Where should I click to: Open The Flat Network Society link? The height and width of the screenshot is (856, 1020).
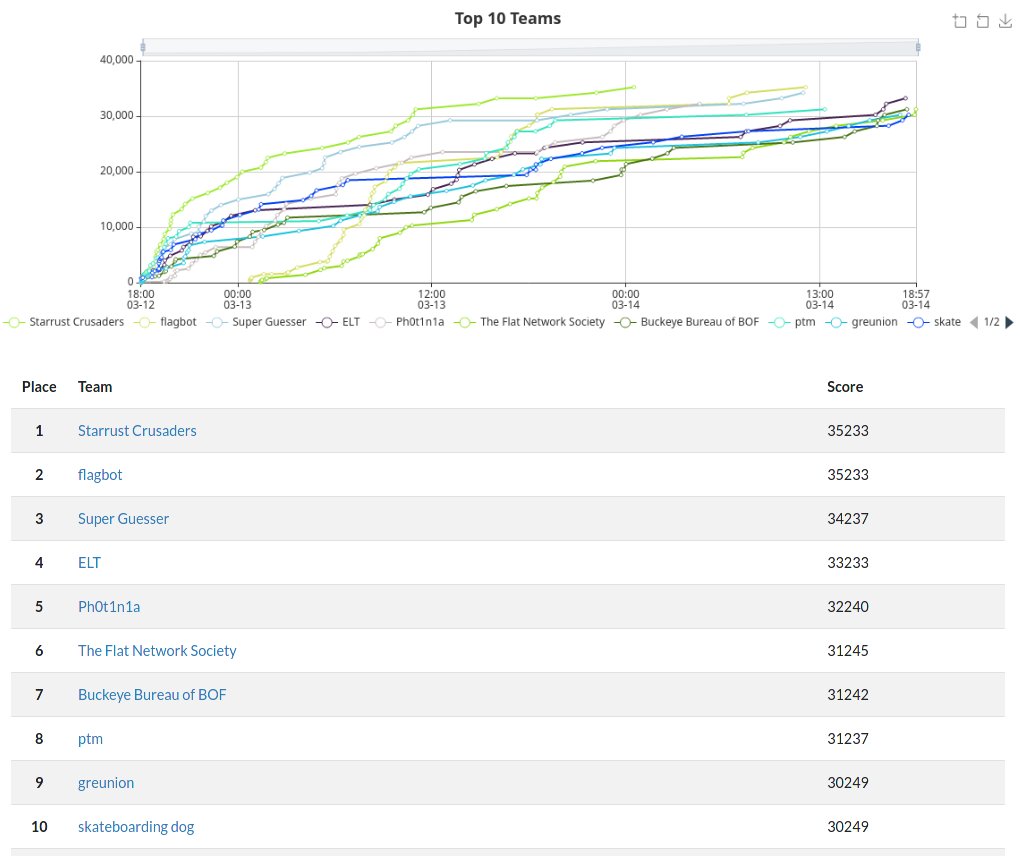point(157,650)
